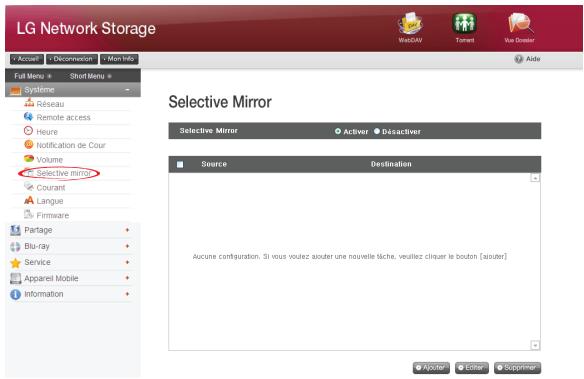Click the Source column header
This screenshot has height=379, width=584.
click(214, 164)
